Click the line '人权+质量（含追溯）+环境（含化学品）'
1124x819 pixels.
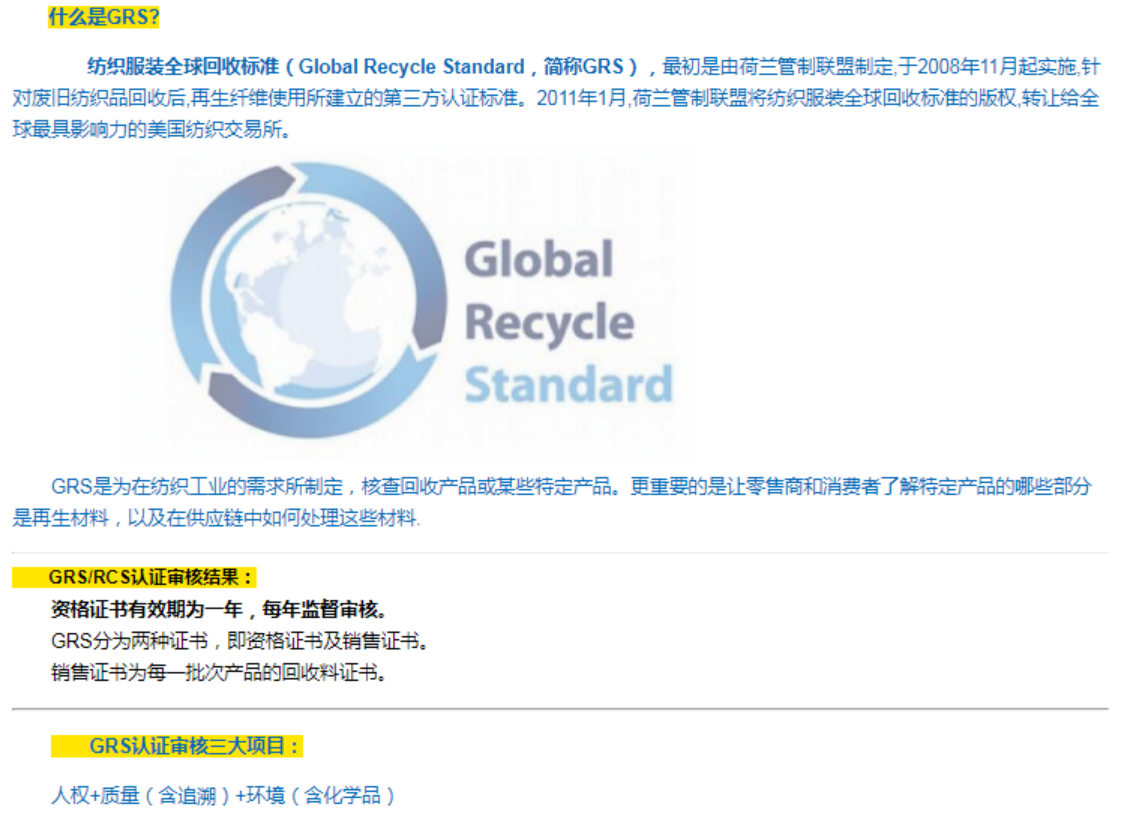click(x=223, y=795)
